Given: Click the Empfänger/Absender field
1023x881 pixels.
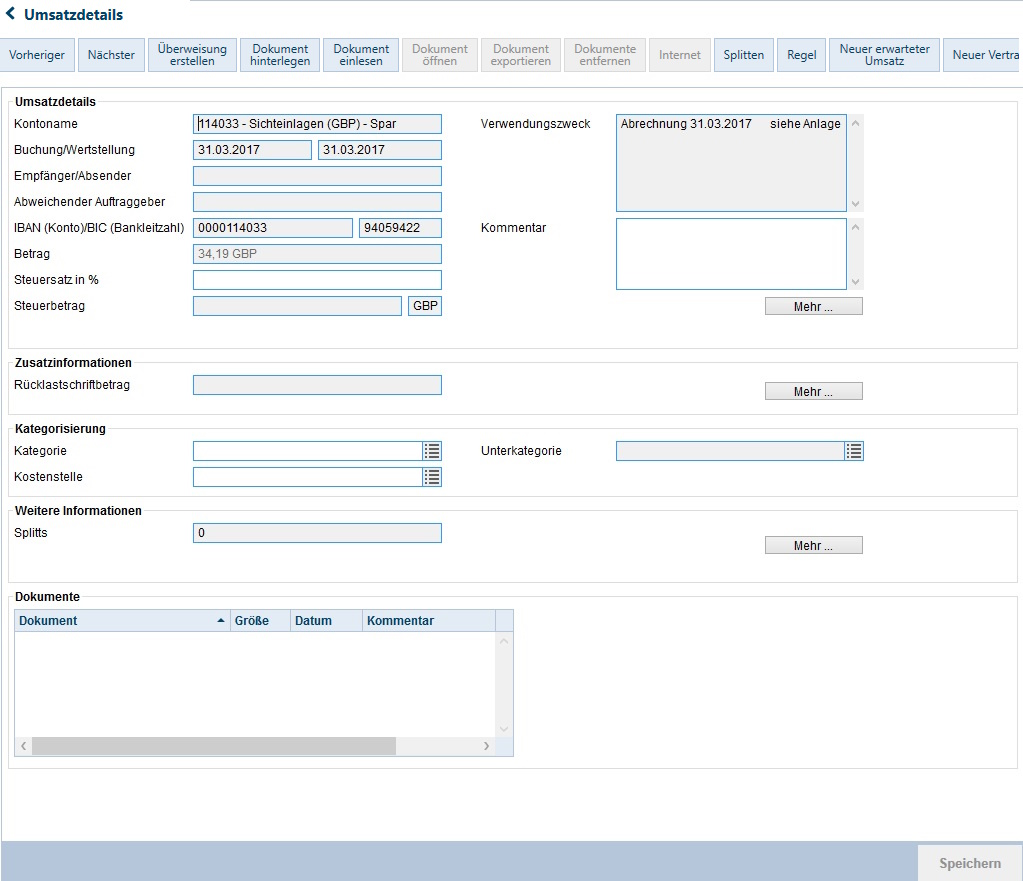Looking at the screenshot, I should pos(317,176).
